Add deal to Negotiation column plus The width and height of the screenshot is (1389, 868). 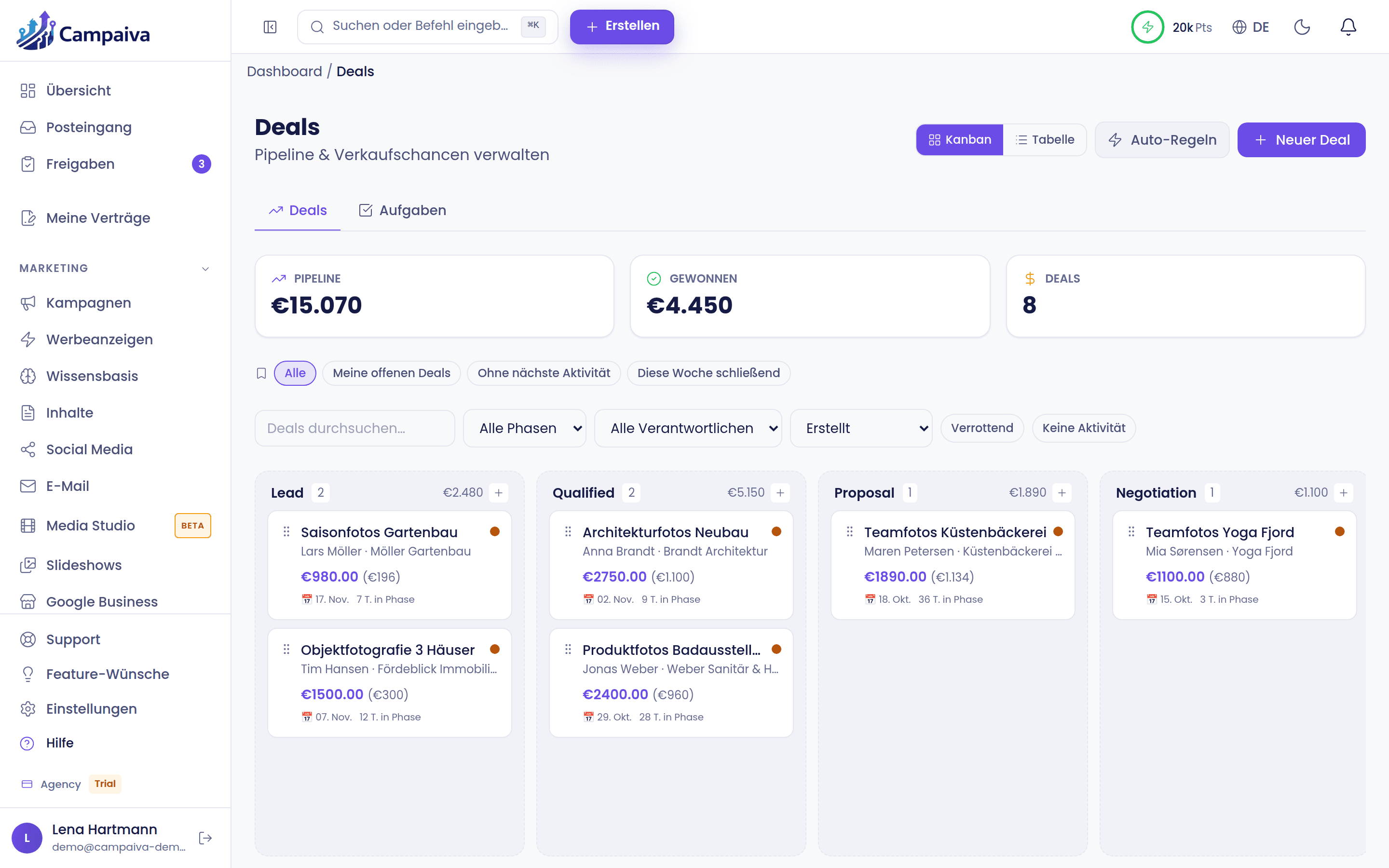[x=1344, y=492]
